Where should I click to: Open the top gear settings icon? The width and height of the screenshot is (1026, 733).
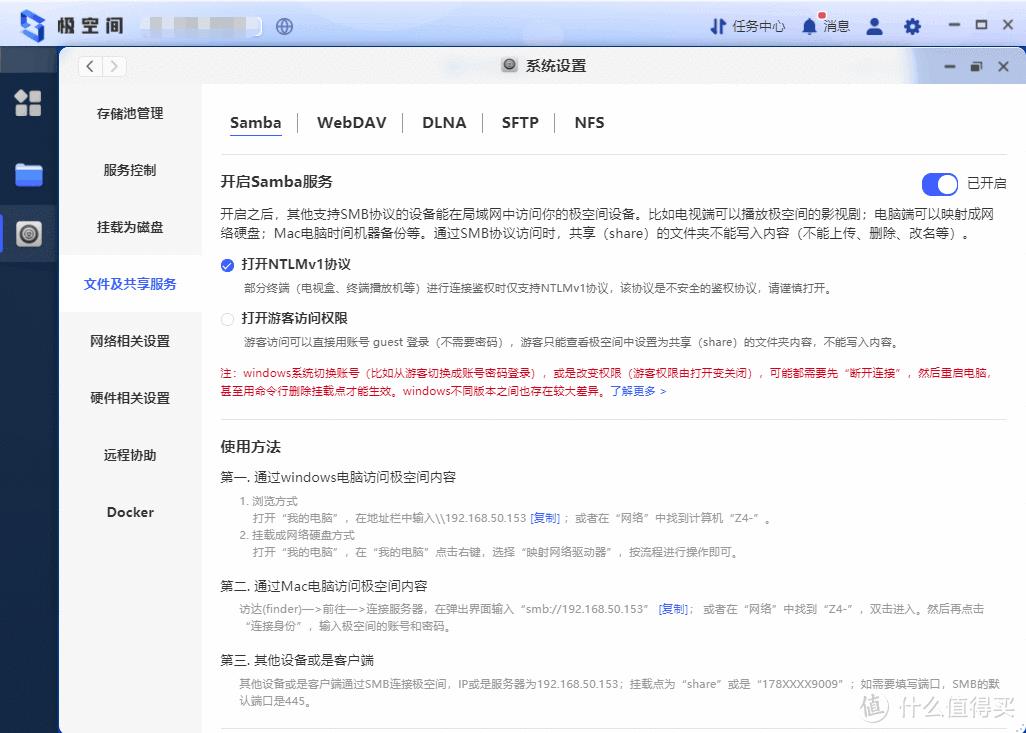912,26
